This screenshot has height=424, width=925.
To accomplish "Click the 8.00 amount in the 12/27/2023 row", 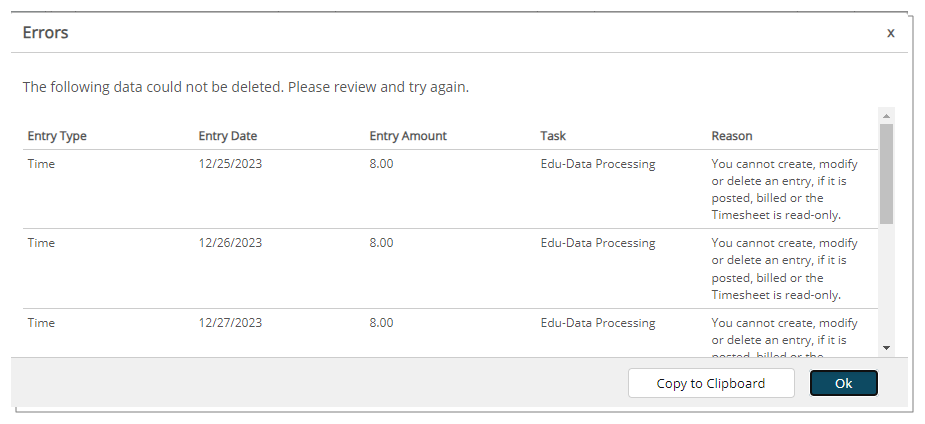I will (381, 323).
